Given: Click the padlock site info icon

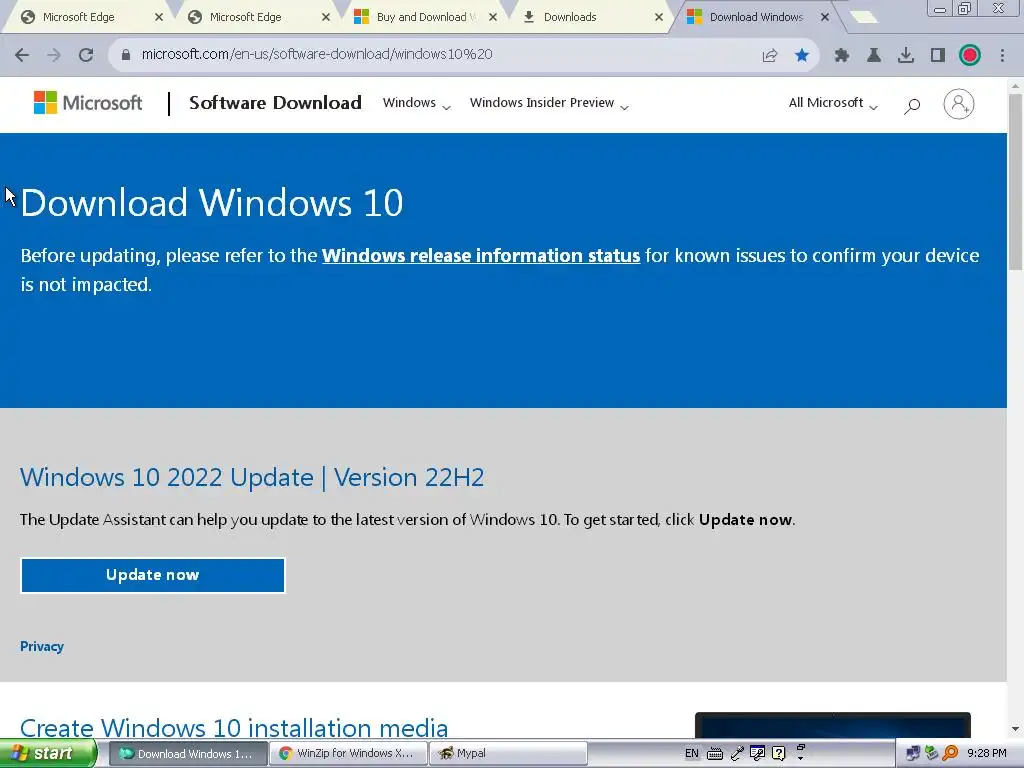Looking at the screenshot, I should (125, 55).
